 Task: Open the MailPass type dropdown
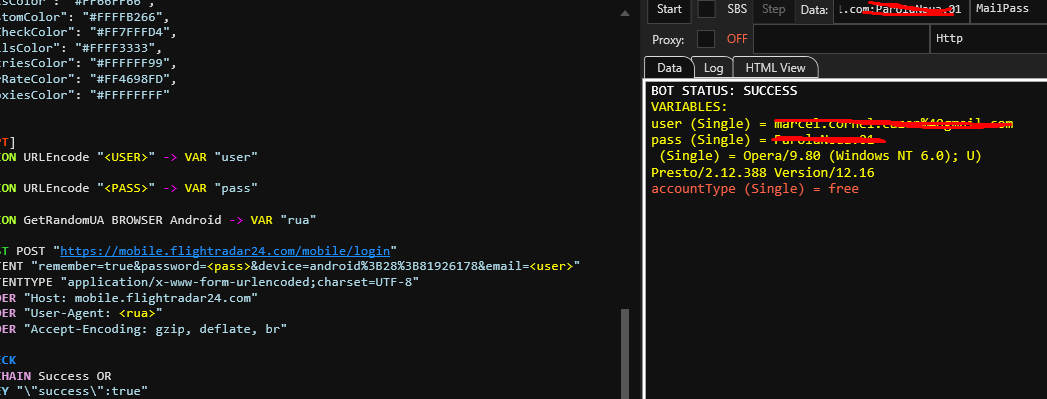coord(1008,10)
